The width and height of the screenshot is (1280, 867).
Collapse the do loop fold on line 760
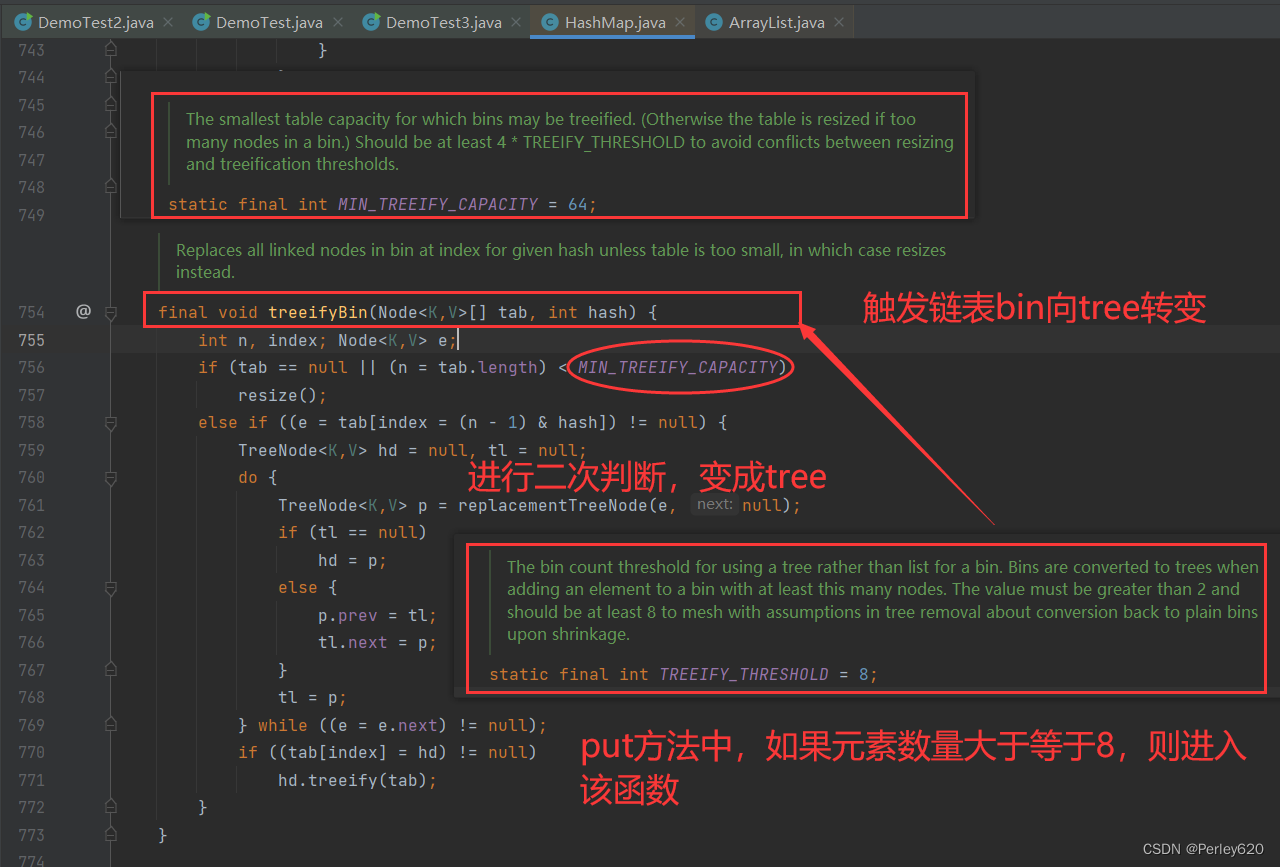click(x=111, y=477)
